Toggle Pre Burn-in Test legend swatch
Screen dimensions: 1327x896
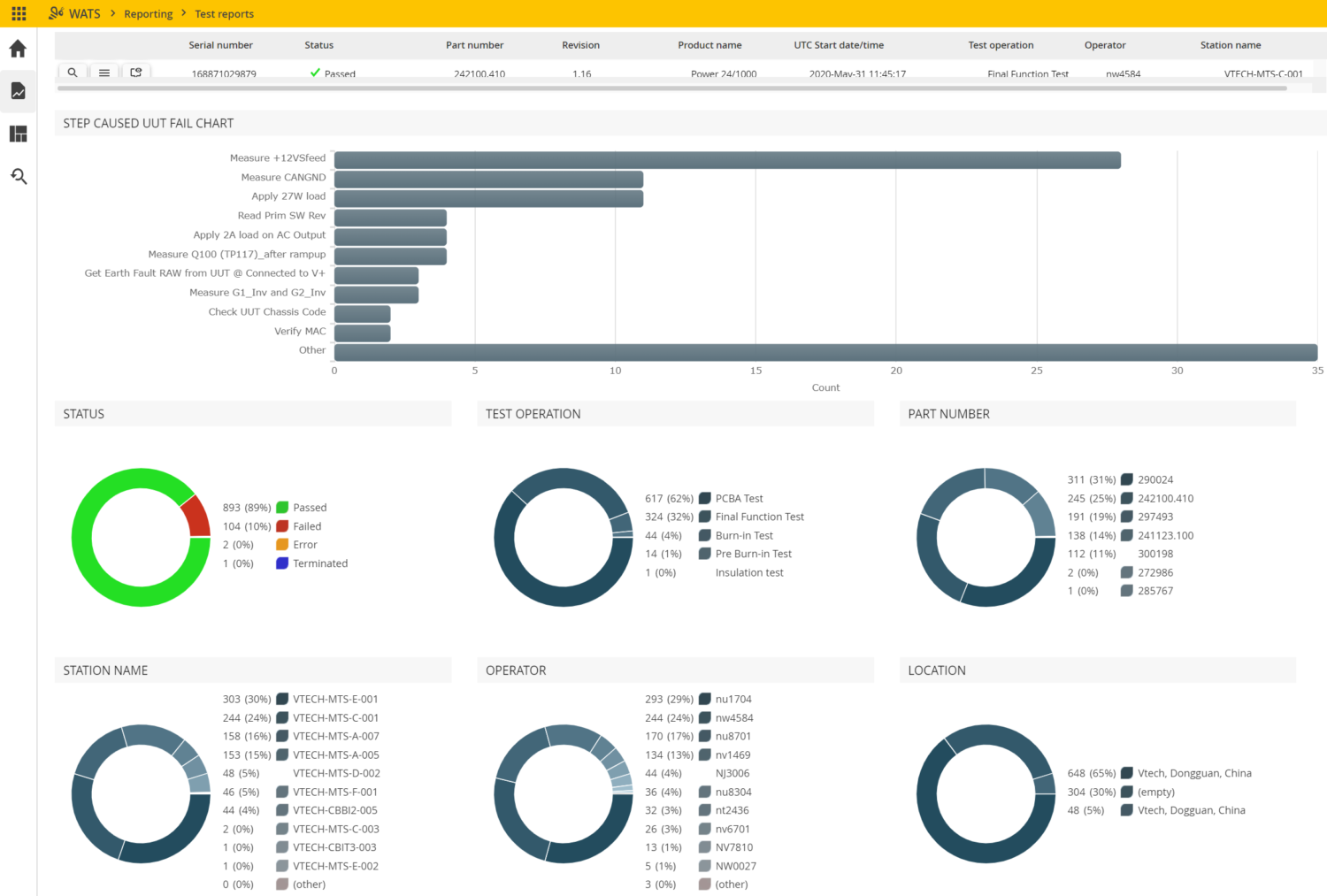click(705, 554)
